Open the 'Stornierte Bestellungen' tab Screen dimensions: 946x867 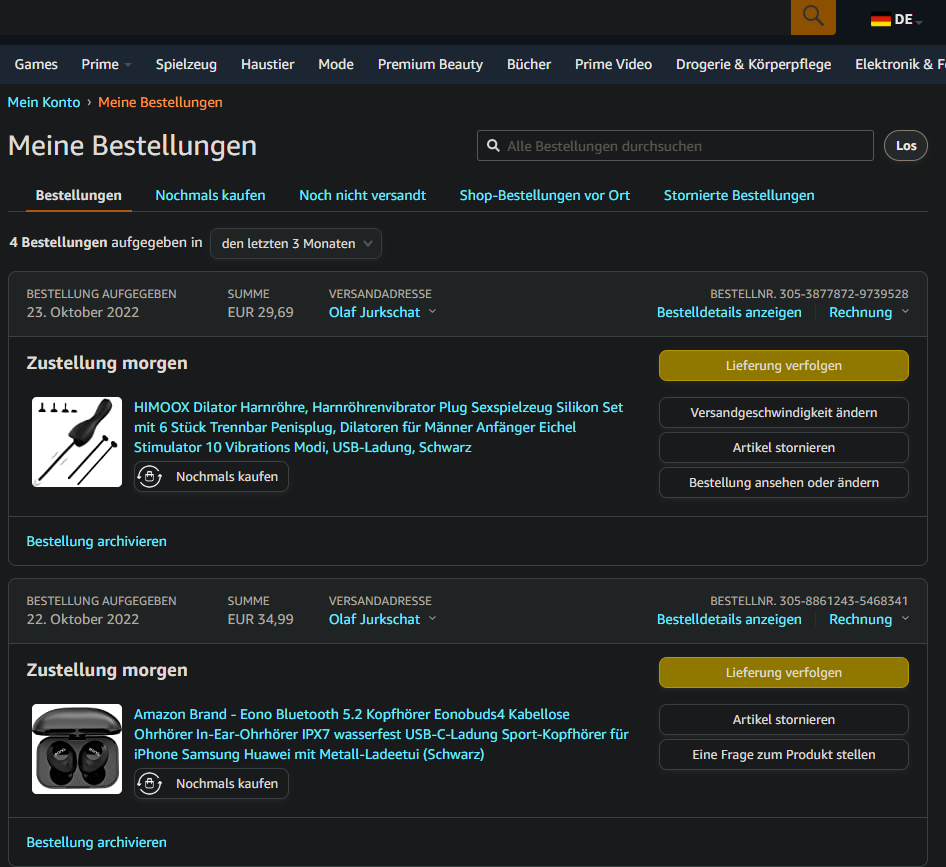click(739, 195)
